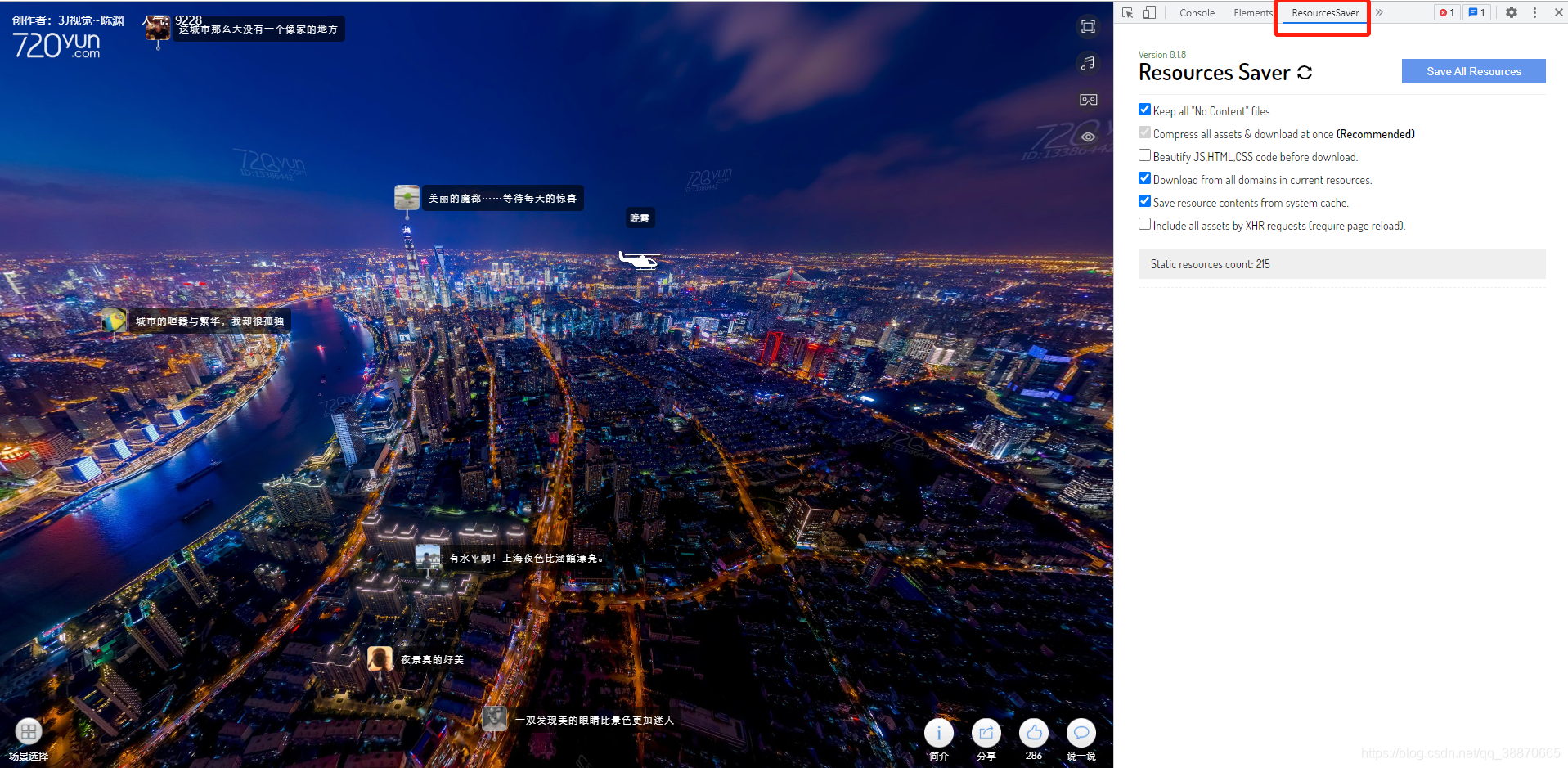Click the blue message count badge
Viewport: 1568px width, 768px height.
point(1476,12)
